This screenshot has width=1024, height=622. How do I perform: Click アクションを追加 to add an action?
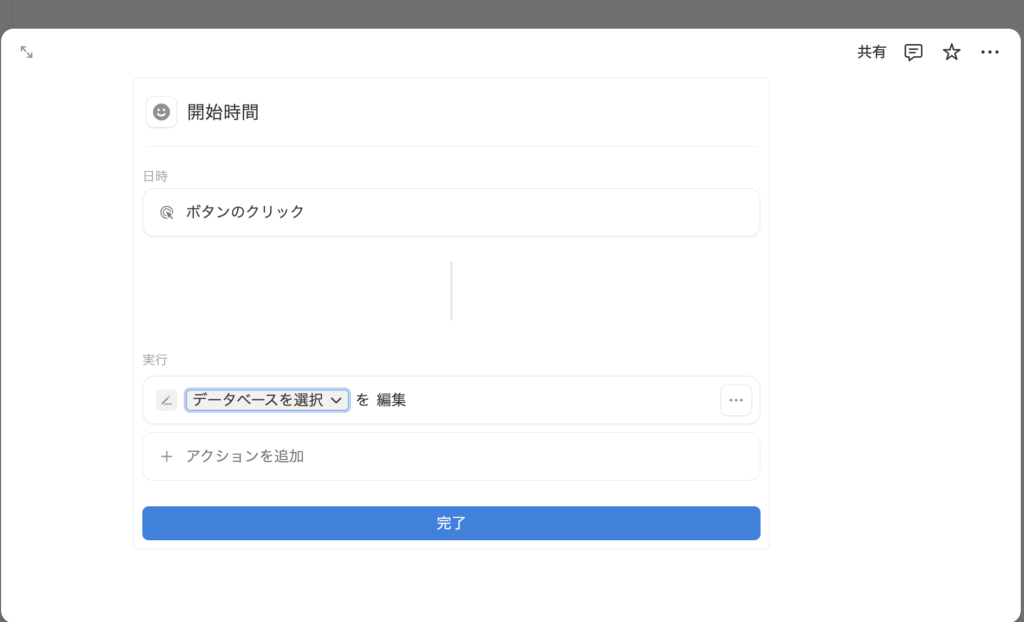[245, 456]
